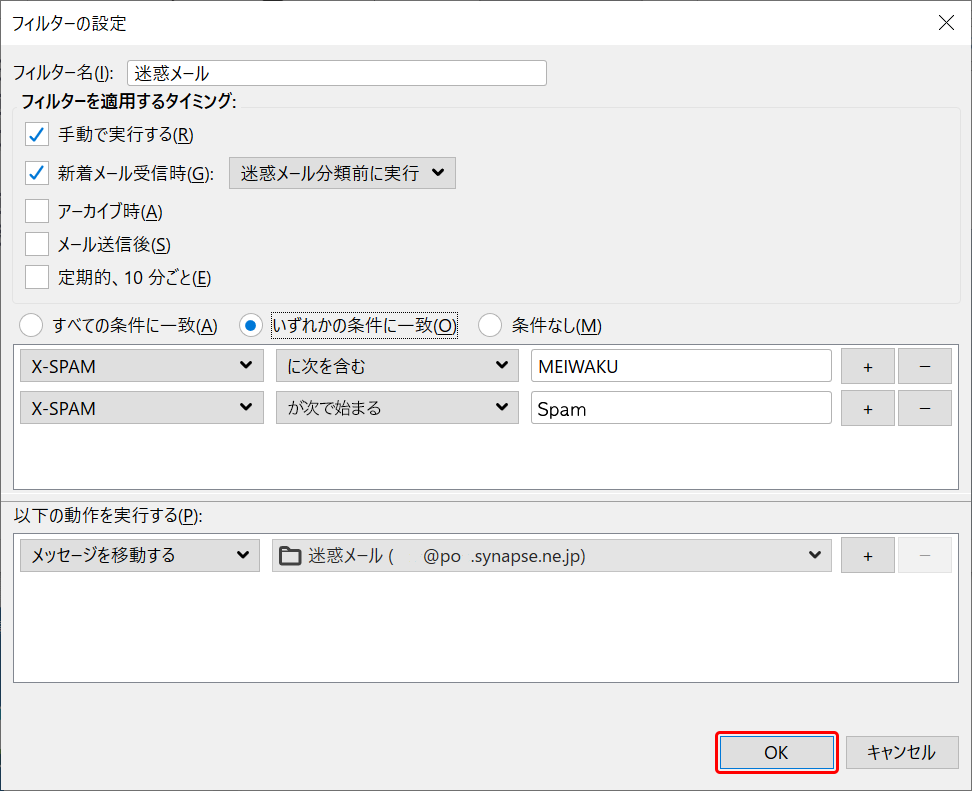
Task: Open X-SPAM dropdown in Spam row
Action: [x=142, y=408]
